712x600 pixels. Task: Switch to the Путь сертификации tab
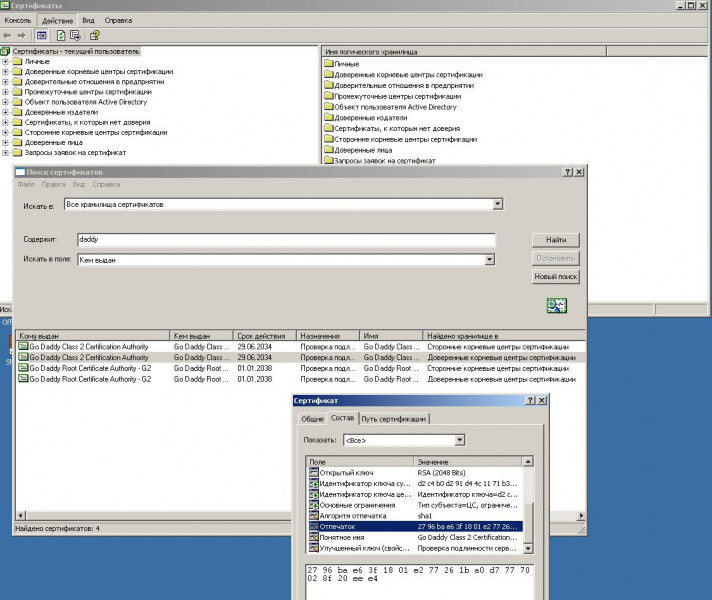point(394,419)
